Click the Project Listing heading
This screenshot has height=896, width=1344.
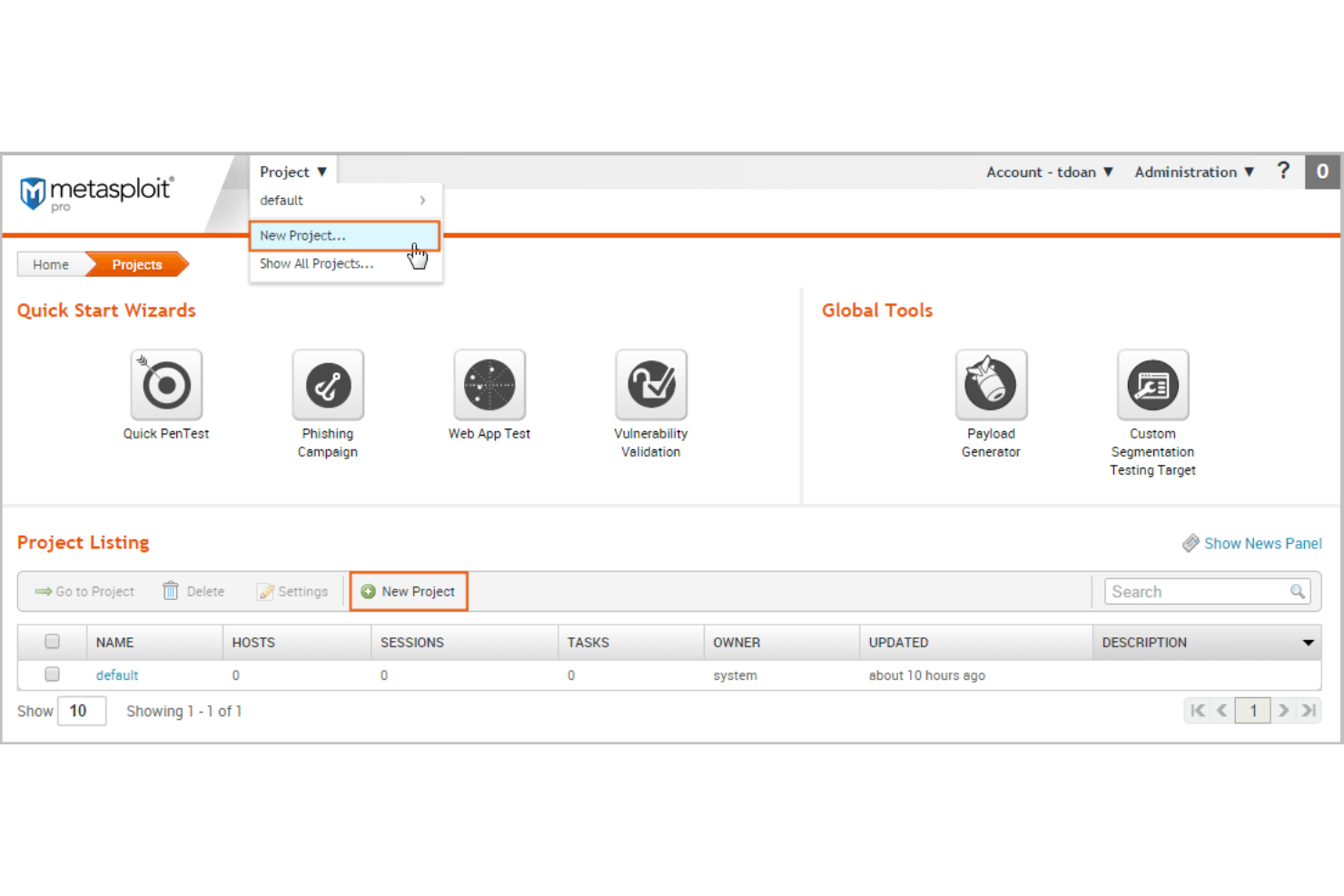[x=84, y=543]
